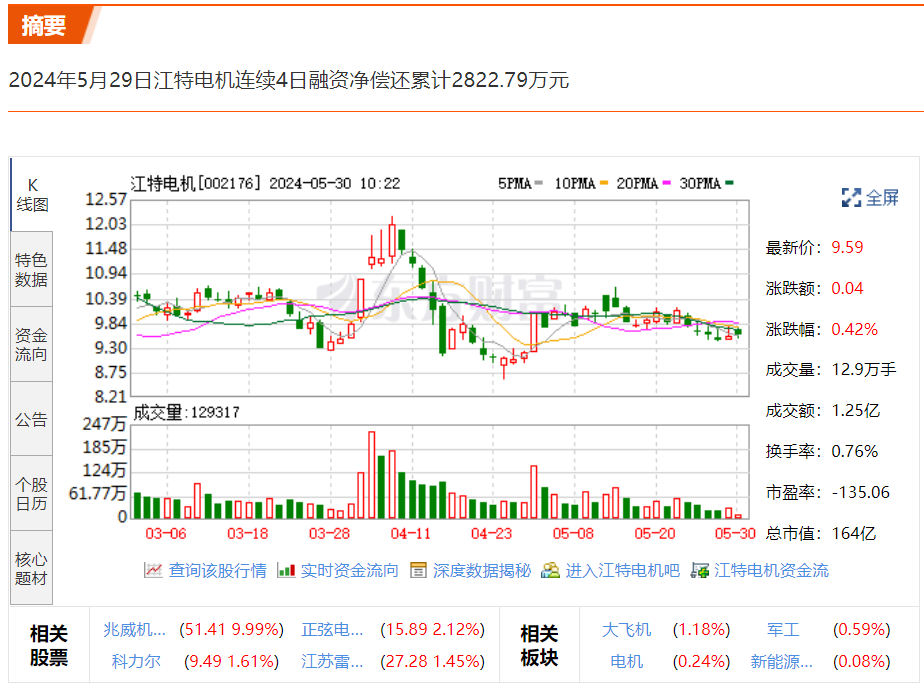Open the 军工 sector link

point(783,629)
